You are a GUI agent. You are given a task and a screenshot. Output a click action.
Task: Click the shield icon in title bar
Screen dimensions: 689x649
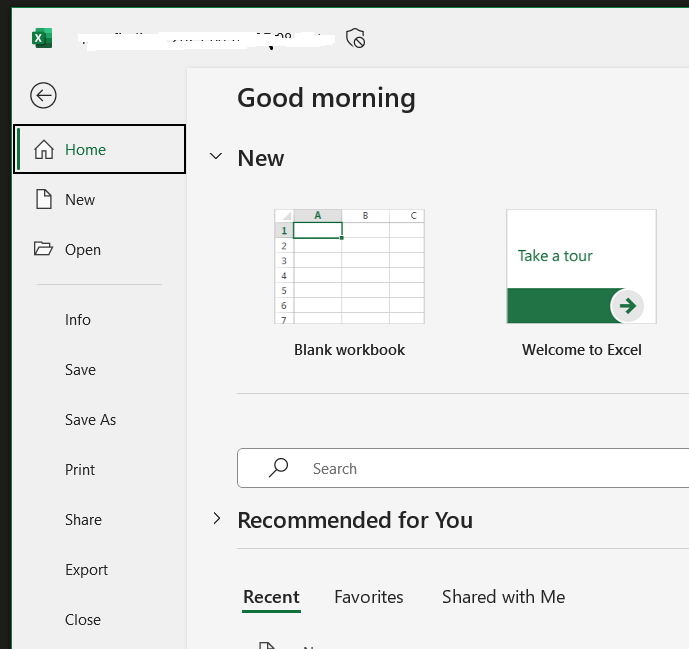(355, 38)
